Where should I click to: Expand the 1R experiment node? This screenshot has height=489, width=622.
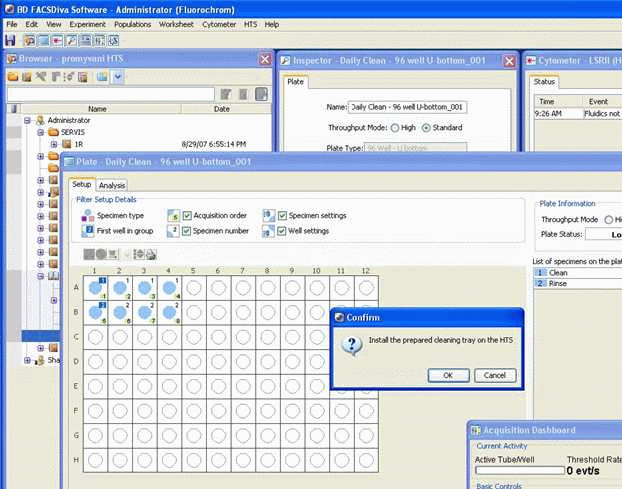[x=54, y=144]
